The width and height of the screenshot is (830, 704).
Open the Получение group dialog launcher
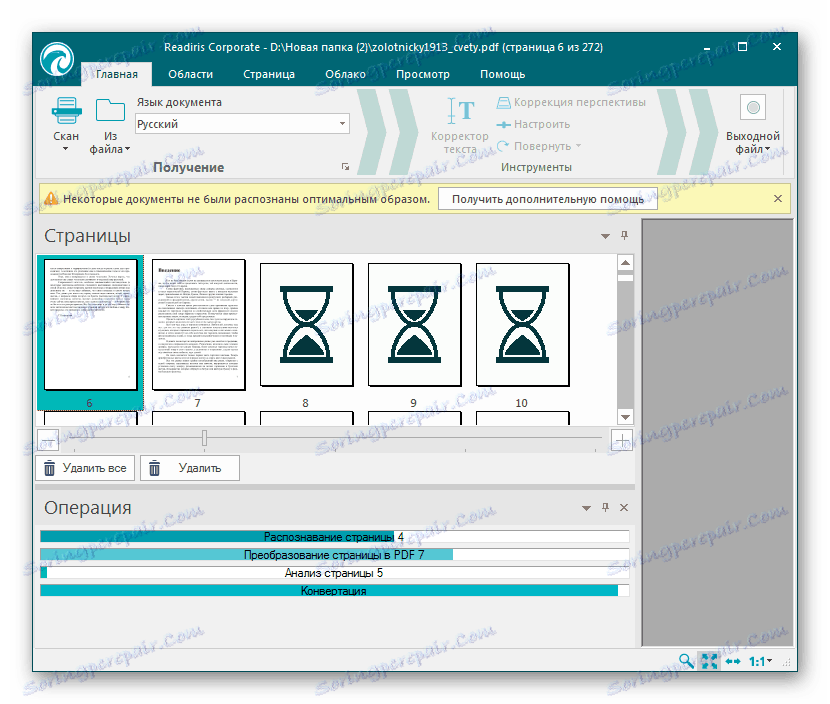(345, 167)
